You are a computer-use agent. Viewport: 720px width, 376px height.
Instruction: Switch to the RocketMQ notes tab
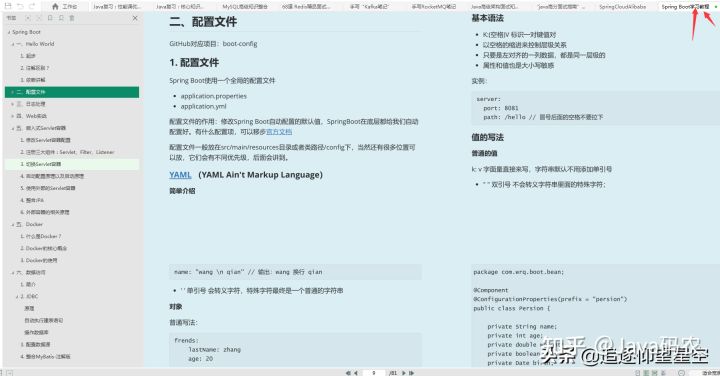tap(433, 7)
